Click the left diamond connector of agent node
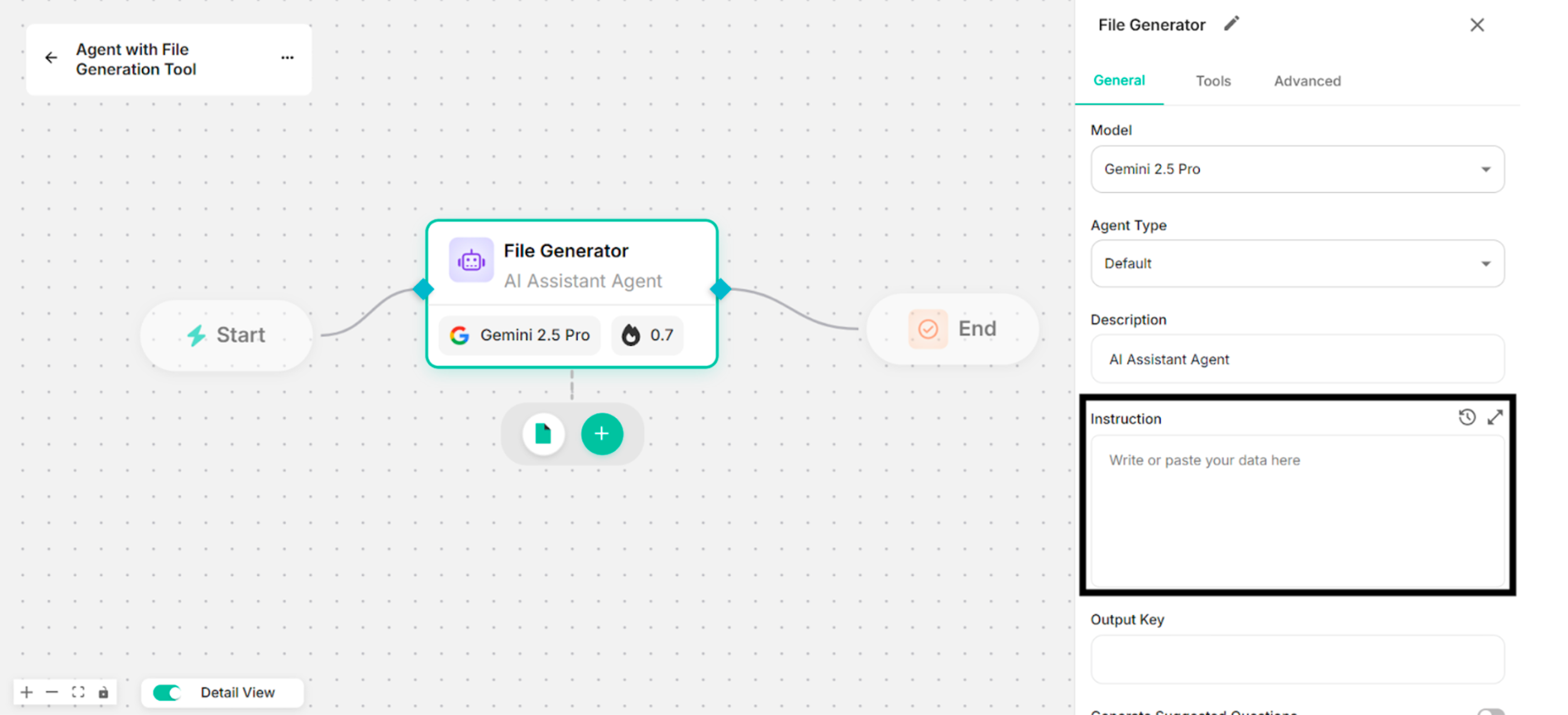Screen dimensions: 1568x715 coord(423,288)
